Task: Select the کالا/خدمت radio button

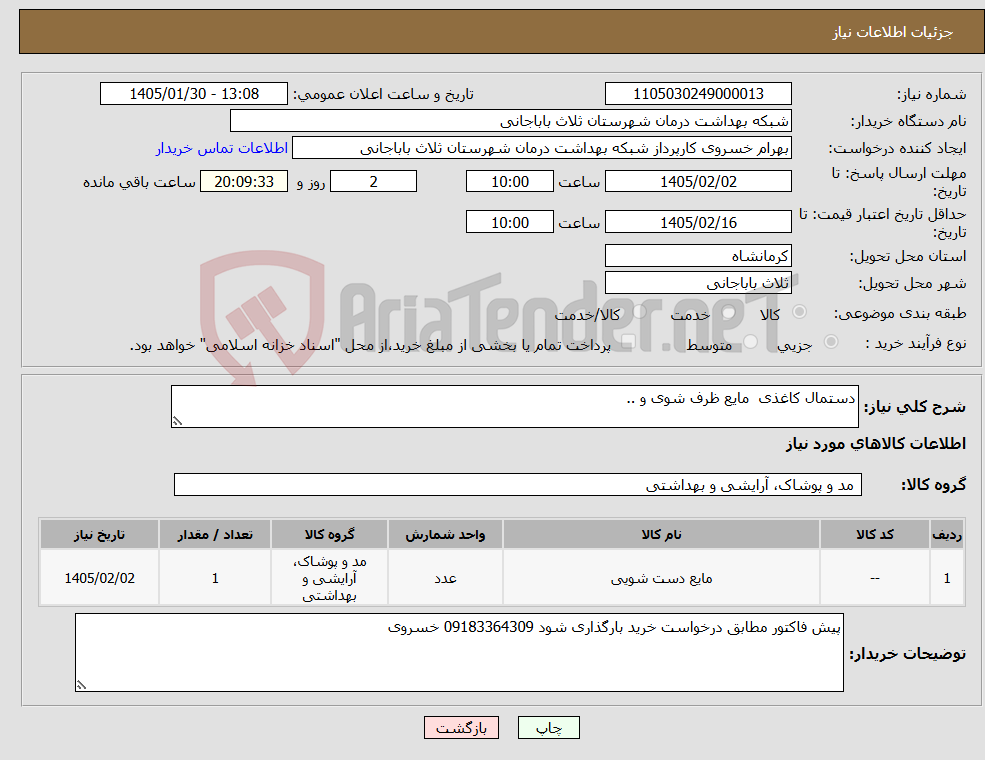Action: 639,312
